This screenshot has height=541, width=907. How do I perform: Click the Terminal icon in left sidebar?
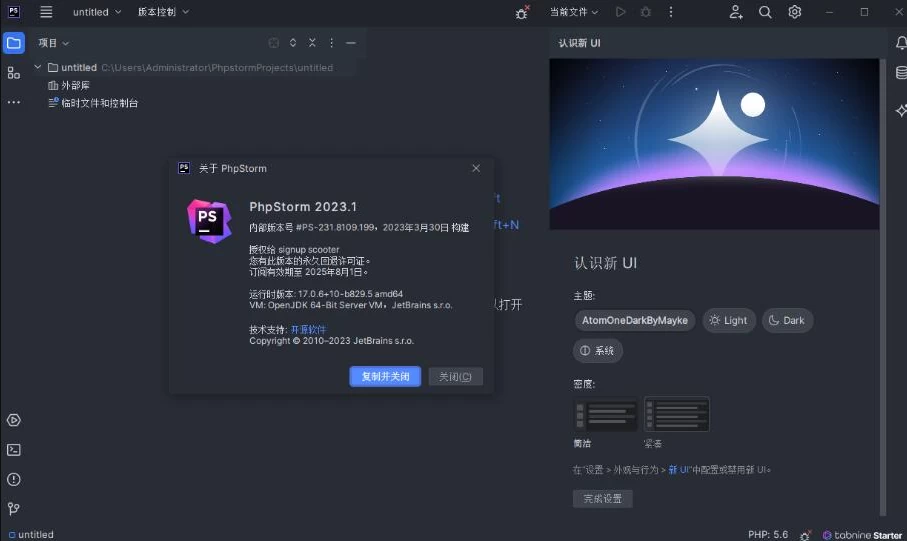click(x=14, y=450)
